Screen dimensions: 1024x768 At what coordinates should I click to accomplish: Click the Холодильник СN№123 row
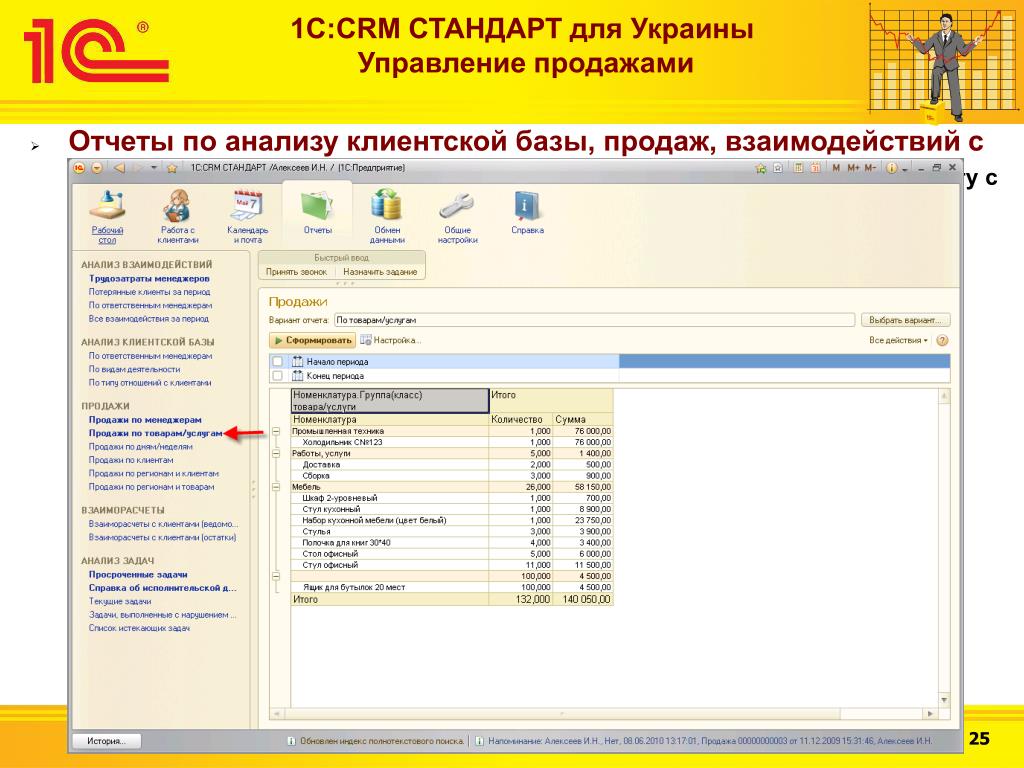tap(452, 442)
